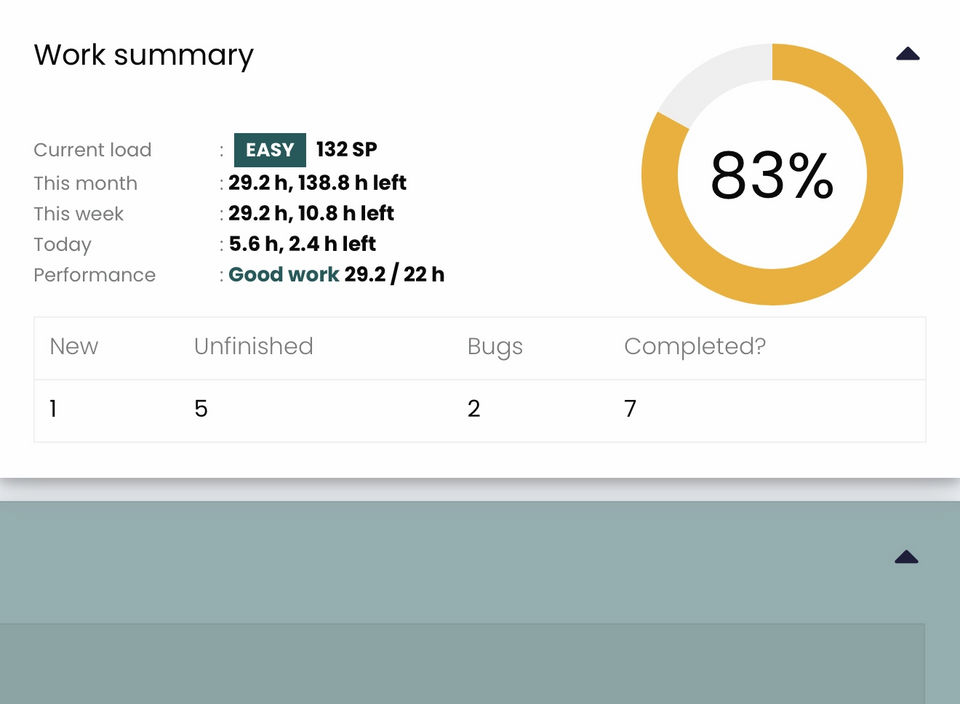Click the Work summary heading
This screenshot has height=704, width=960.
coord(143,56)
